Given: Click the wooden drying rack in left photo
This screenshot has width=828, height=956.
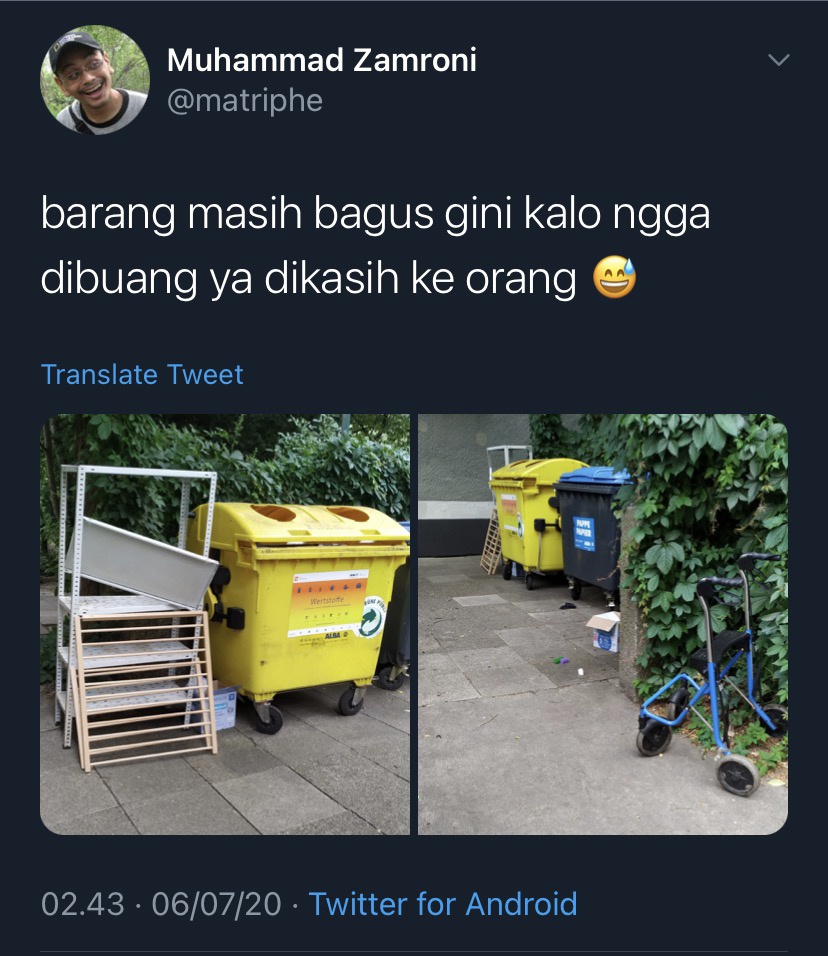Looking at the screenshot, I should click(145, 689).
